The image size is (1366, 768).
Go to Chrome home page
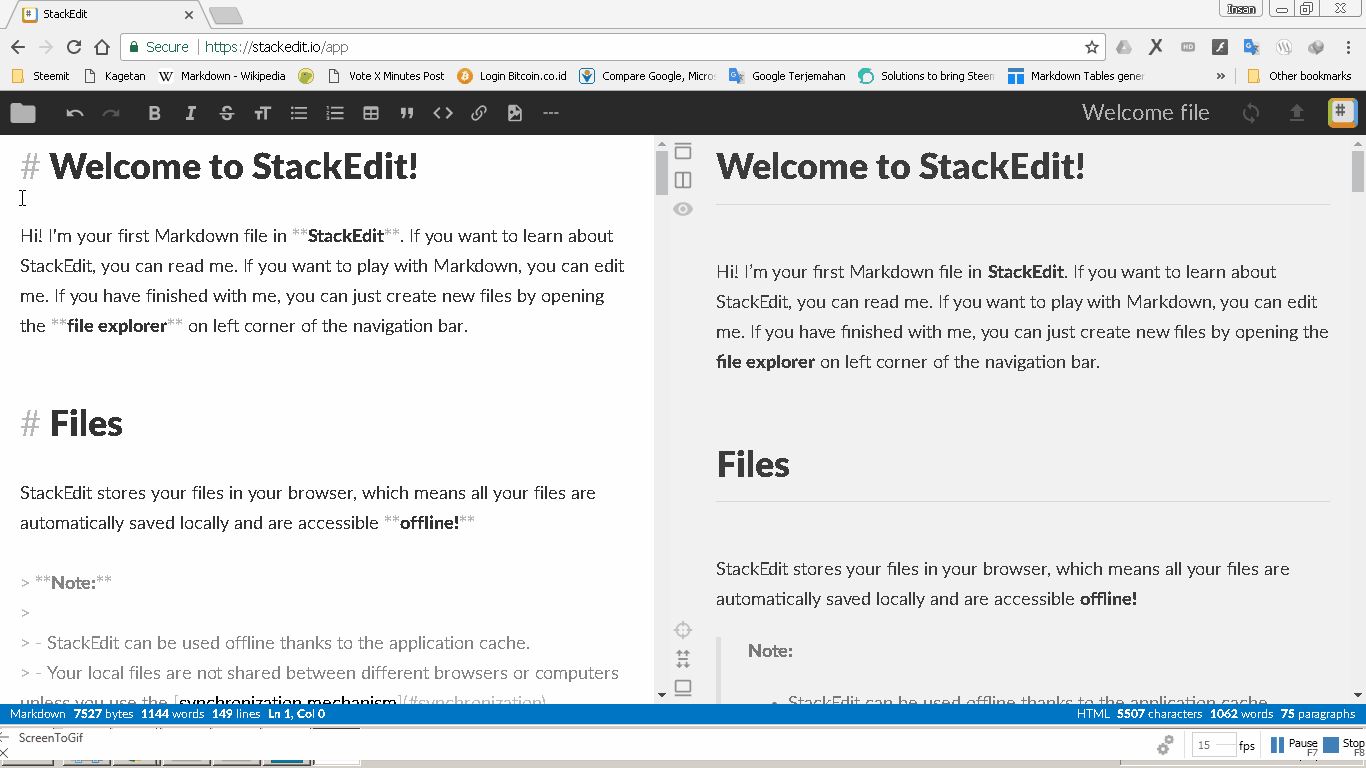pos(102,47)
